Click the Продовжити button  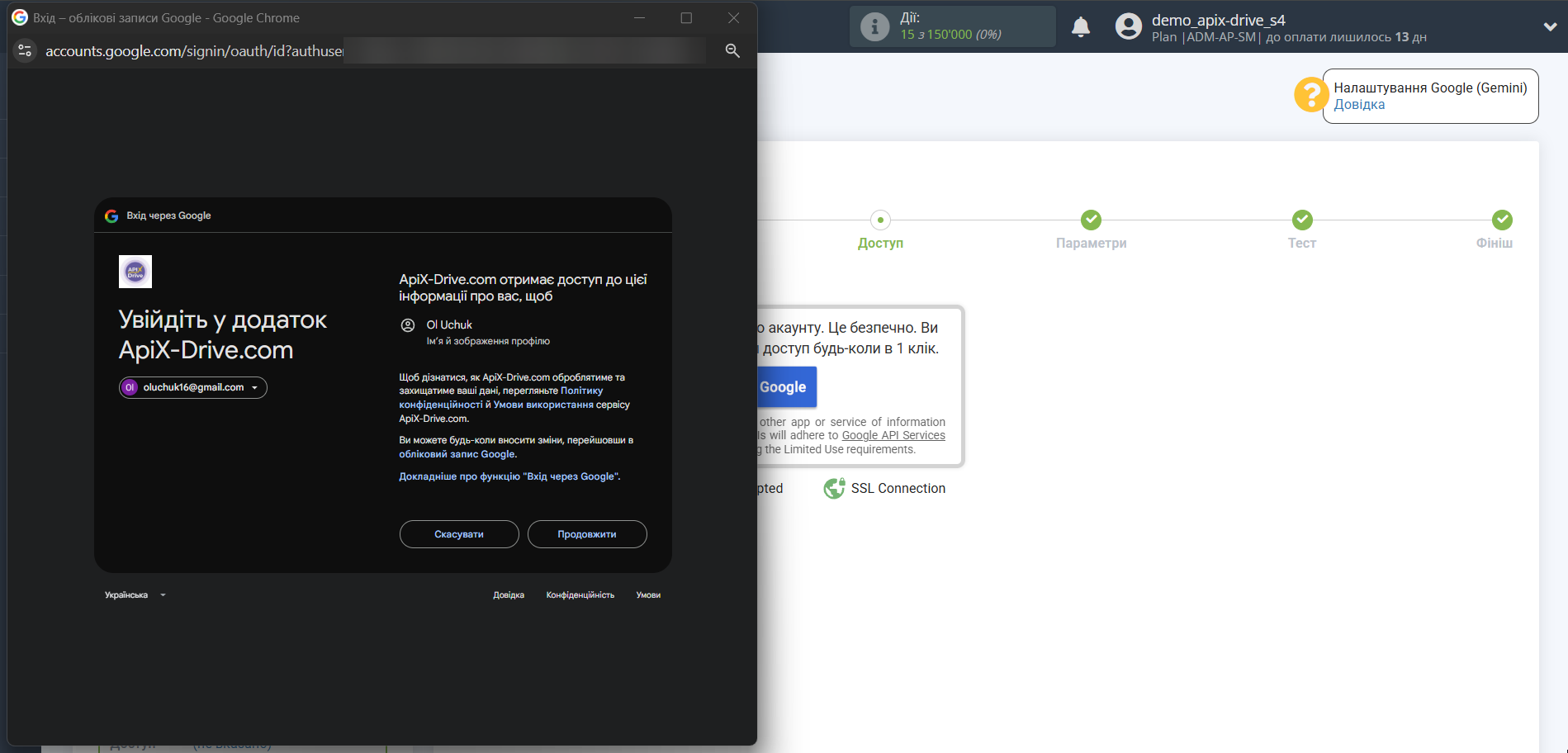tap(587, 534)
